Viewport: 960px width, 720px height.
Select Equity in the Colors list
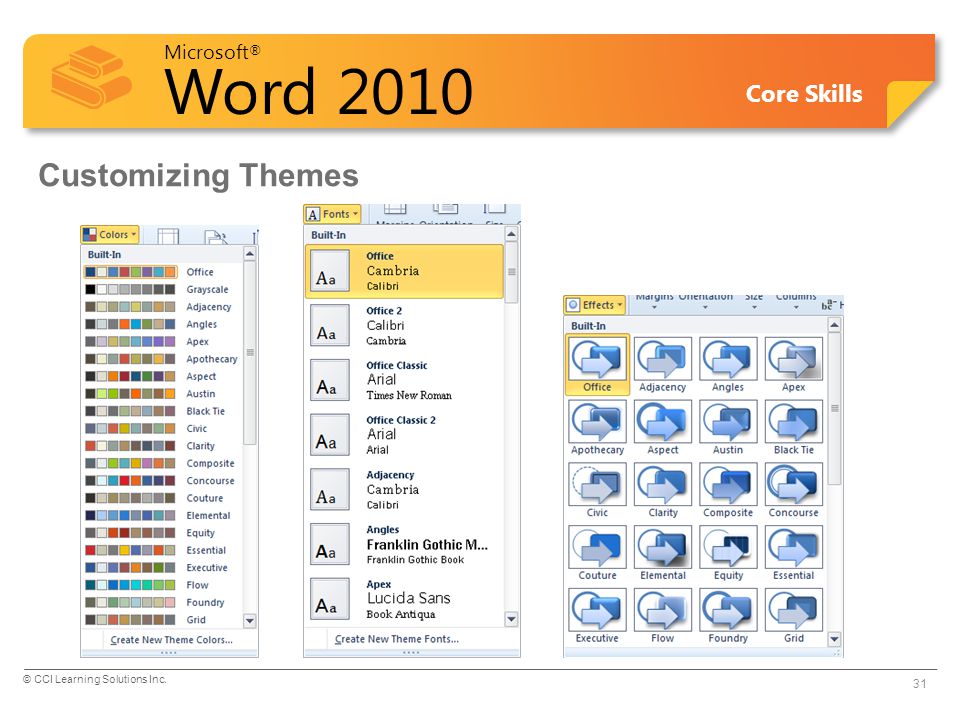pos(201,533)
